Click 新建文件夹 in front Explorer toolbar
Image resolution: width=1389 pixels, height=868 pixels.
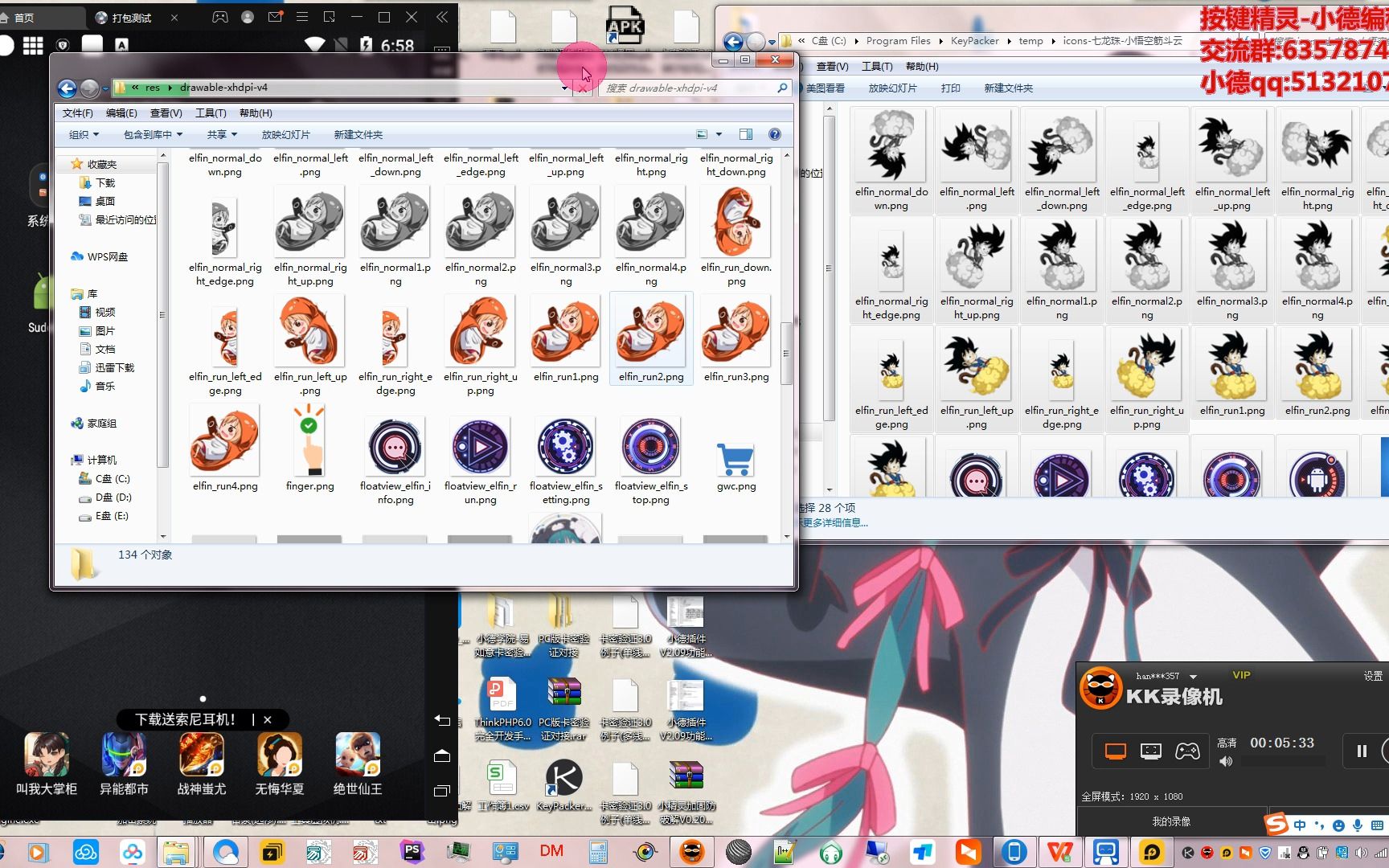point(359,134)
